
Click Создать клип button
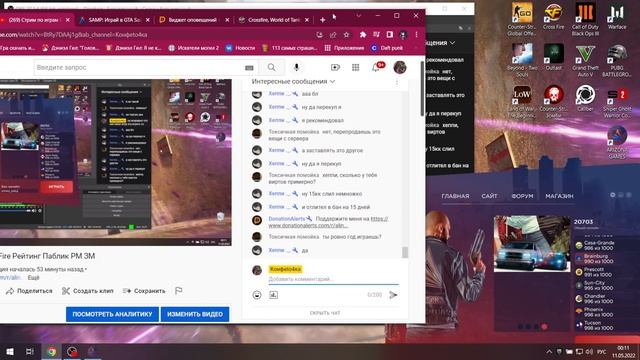coord(87,291)
